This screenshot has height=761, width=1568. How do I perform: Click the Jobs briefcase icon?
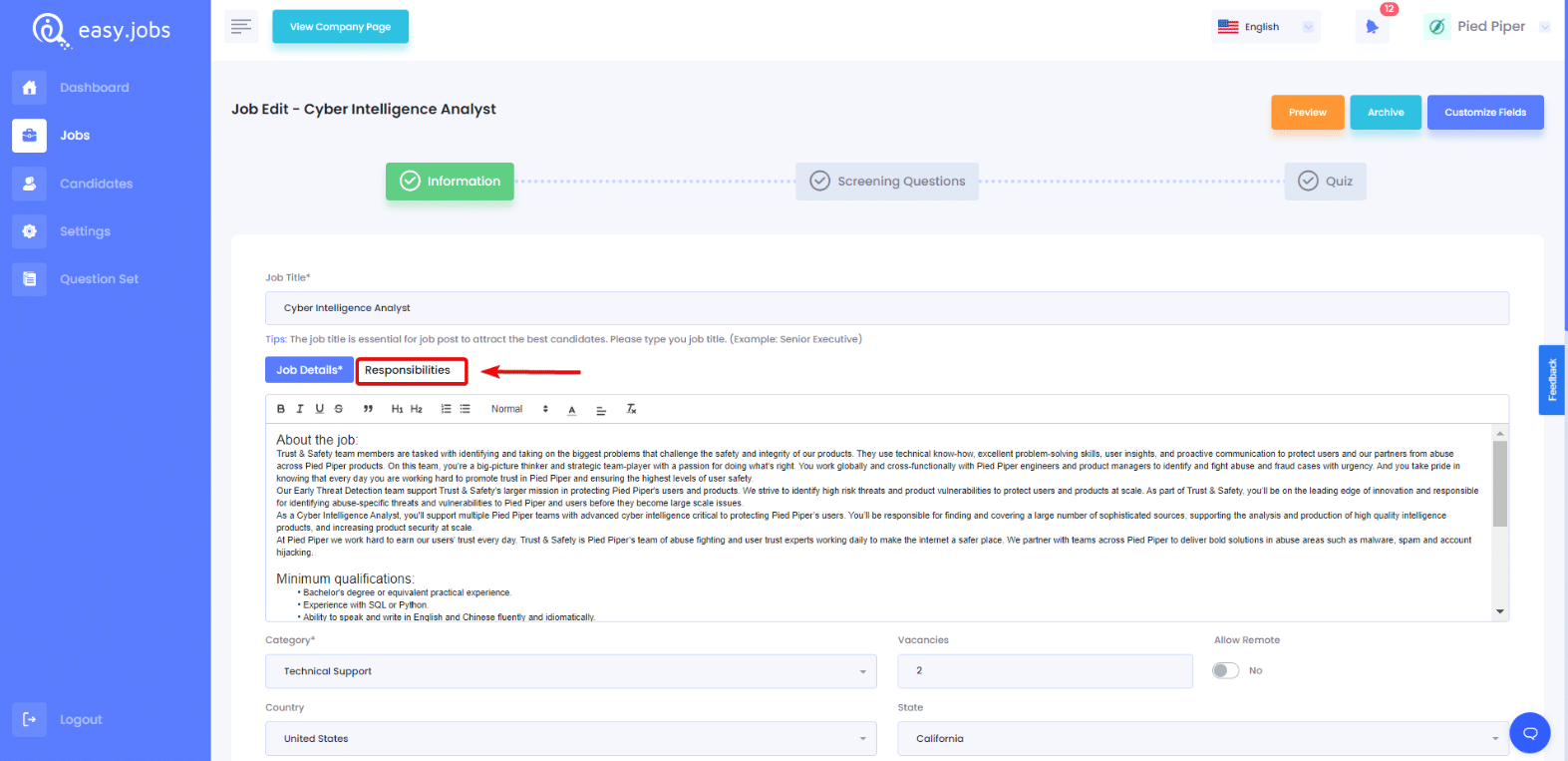29,136
